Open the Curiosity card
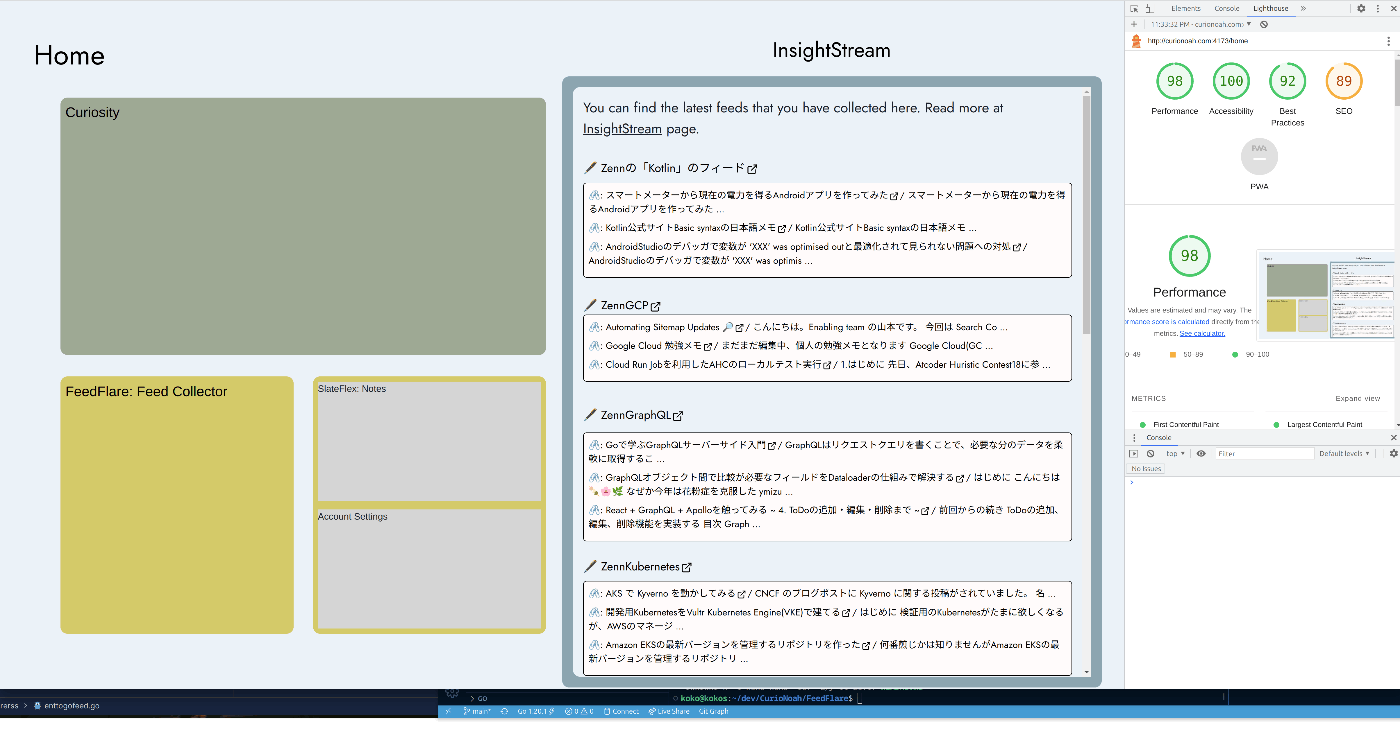This screenshot has width=1400, height=729. (303, 226)
